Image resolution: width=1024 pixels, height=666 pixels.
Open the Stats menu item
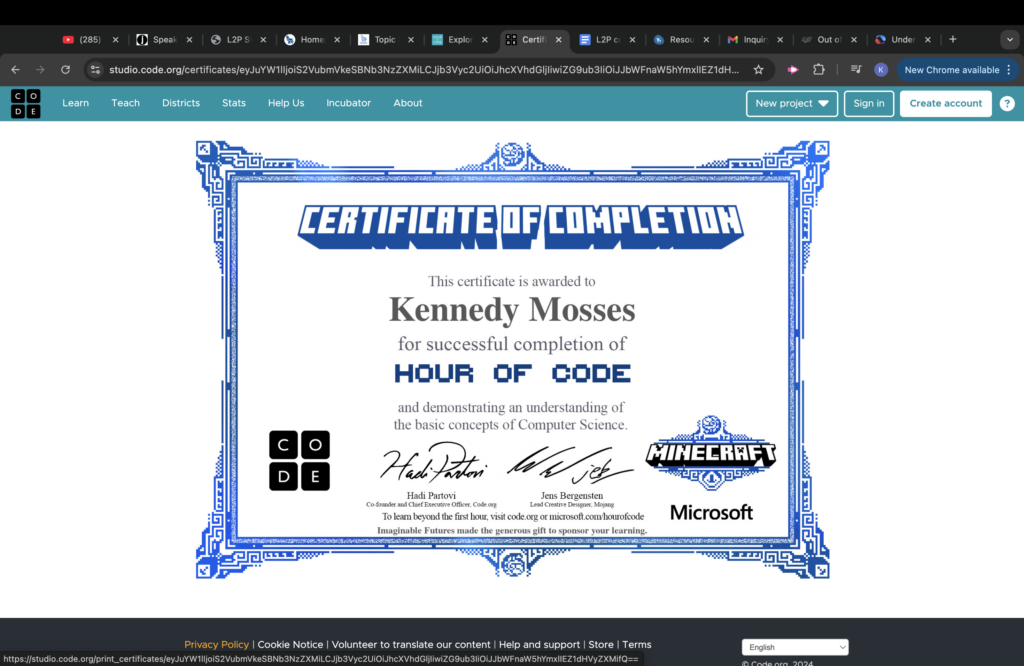234,103
